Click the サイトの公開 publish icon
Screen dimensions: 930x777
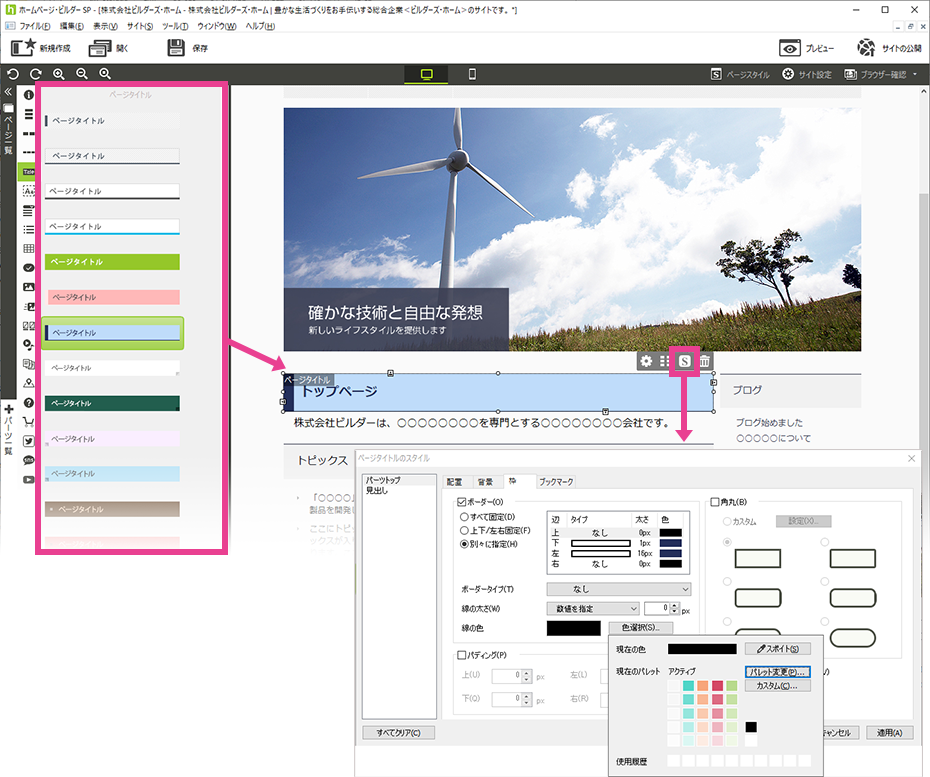866,48
